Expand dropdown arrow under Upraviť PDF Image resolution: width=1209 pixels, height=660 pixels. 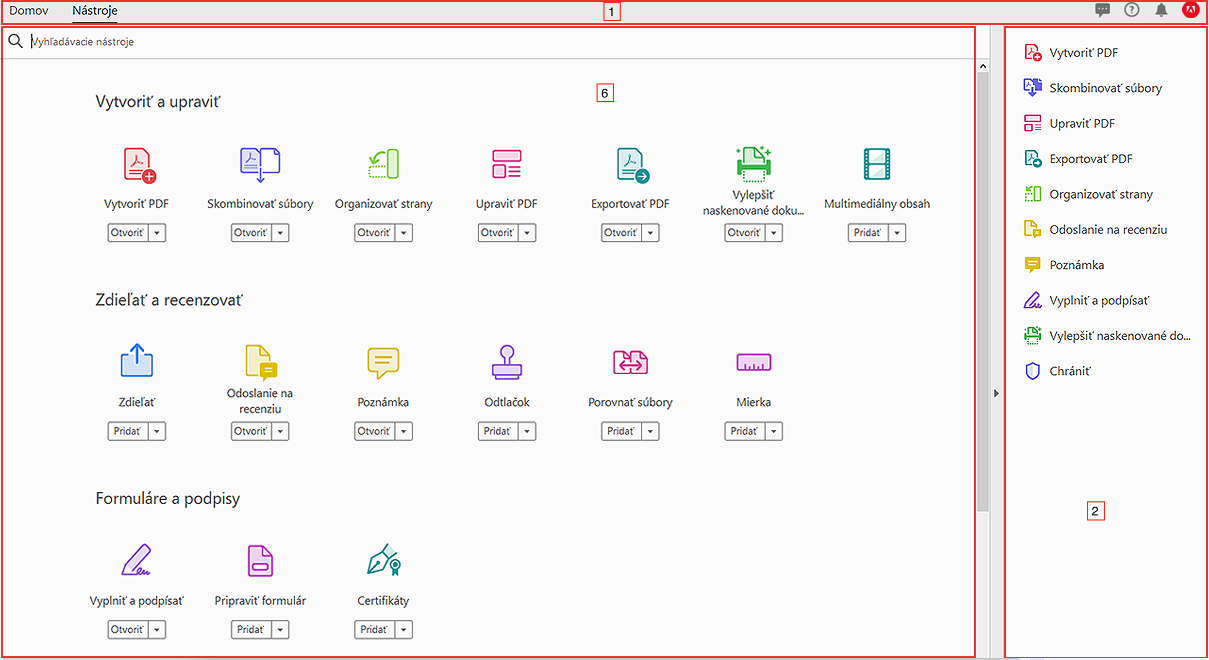[527, 233]
